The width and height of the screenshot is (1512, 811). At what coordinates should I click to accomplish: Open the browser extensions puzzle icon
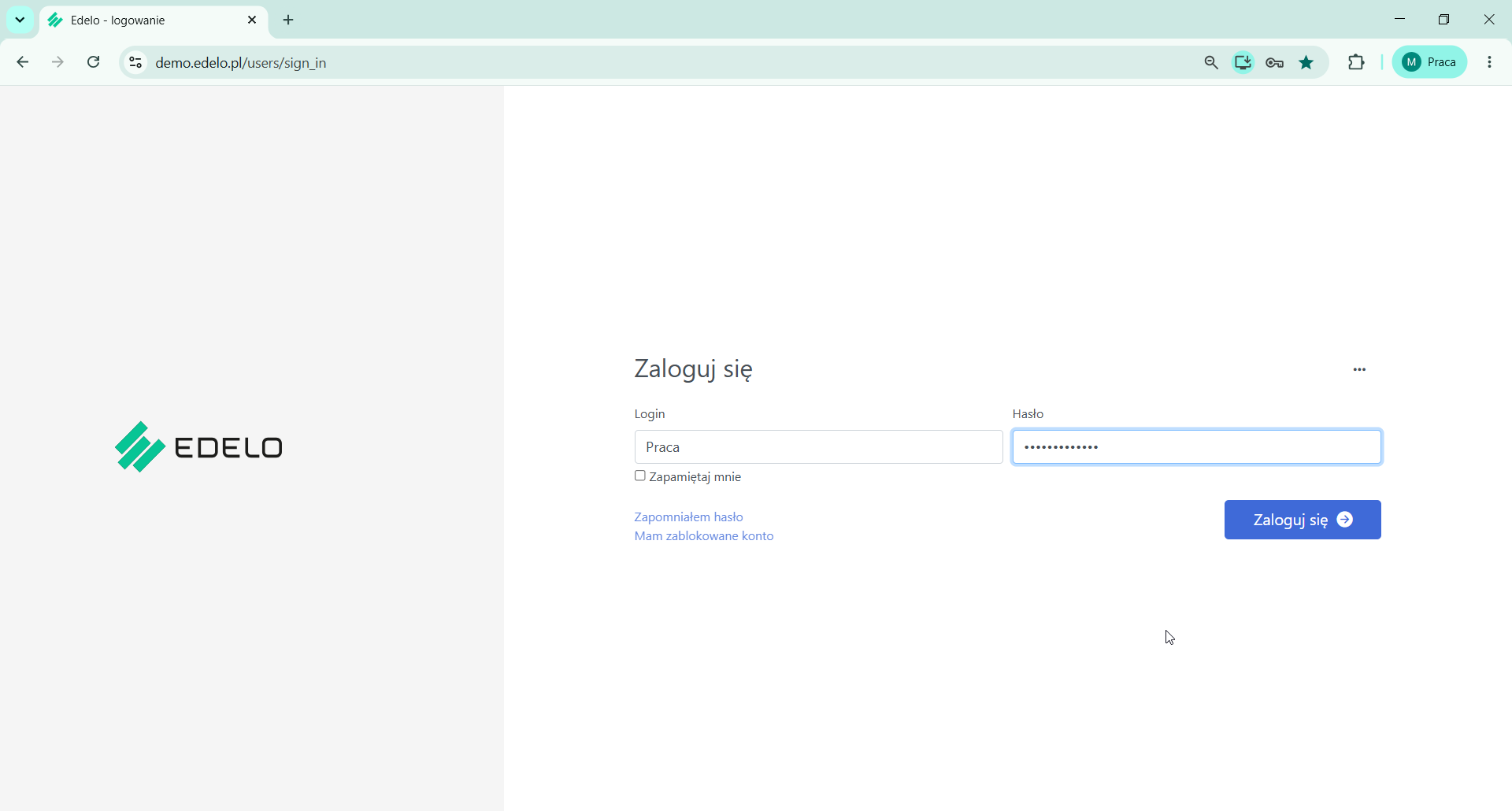click(x=1356, y=62)
